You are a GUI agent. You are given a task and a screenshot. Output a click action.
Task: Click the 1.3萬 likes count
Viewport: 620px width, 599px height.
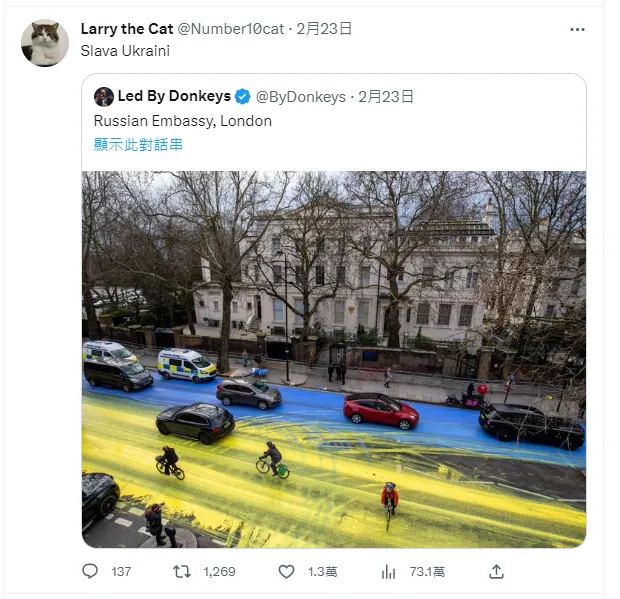pos(322,572)
